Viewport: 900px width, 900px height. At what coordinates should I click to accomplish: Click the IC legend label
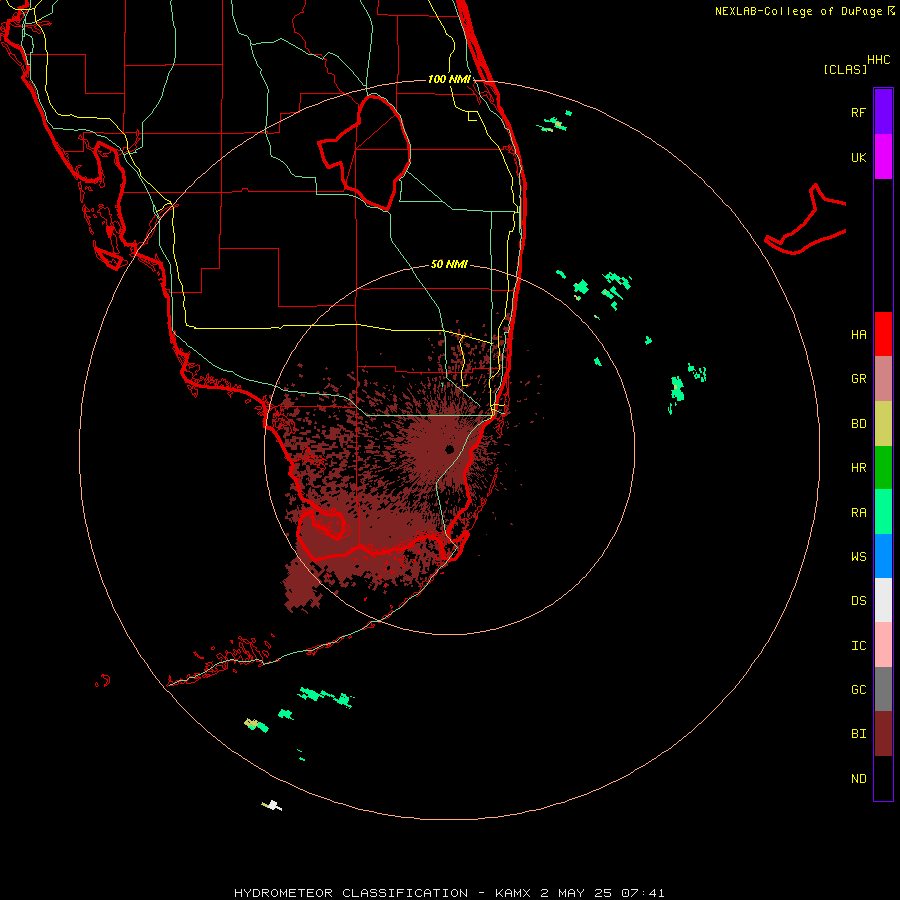(858, 645)
